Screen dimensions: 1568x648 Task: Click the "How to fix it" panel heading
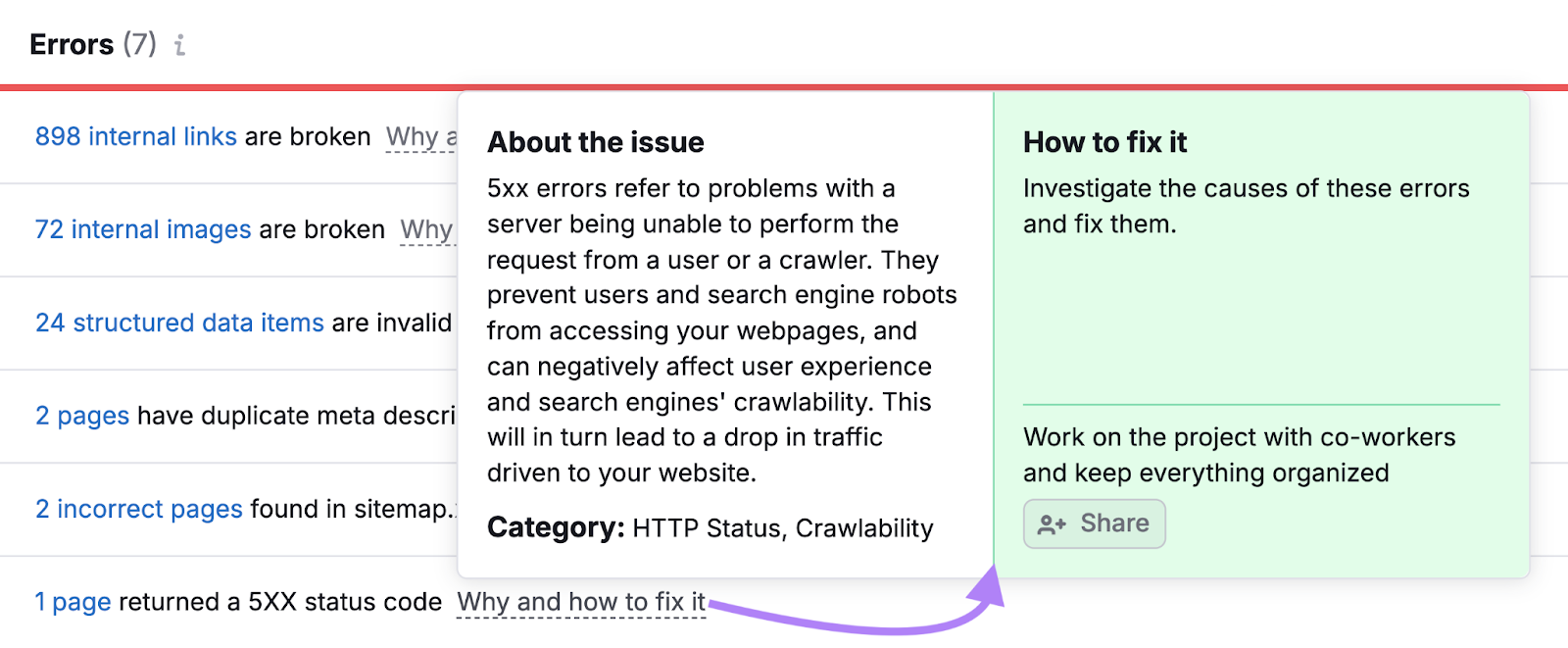1103,142
